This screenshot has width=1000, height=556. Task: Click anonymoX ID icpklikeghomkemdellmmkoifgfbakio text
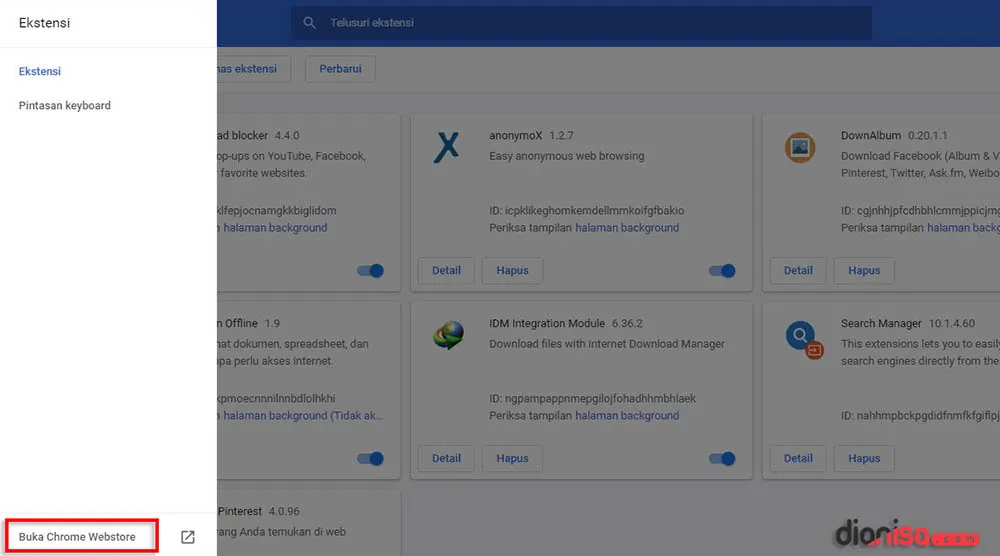point(587,210)
